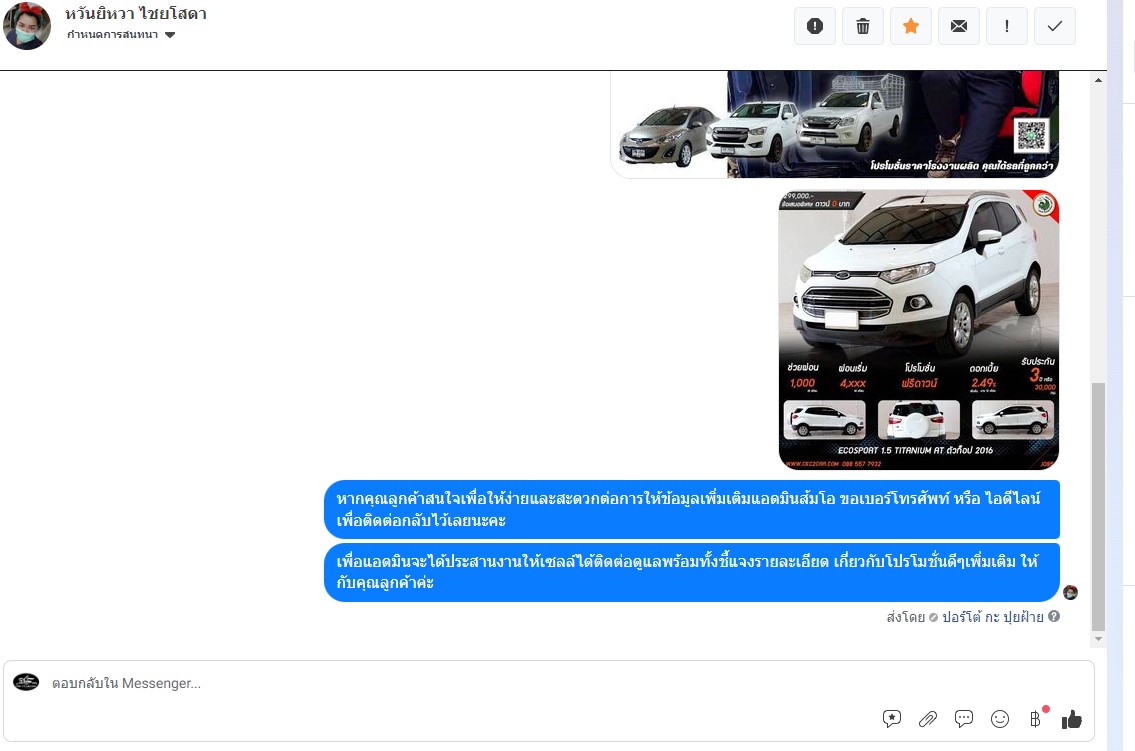This screenshot has height=751, width=1135.
Task: Open customer name หวันยิหวา ไชยโสดา
Action: 136,14
